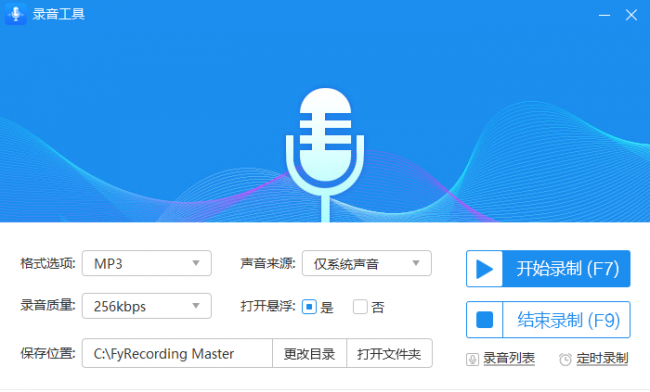This screenshot has height=392, width=650.
Task: Click the 保存位置 label
Action: click(x=48, y=353)
